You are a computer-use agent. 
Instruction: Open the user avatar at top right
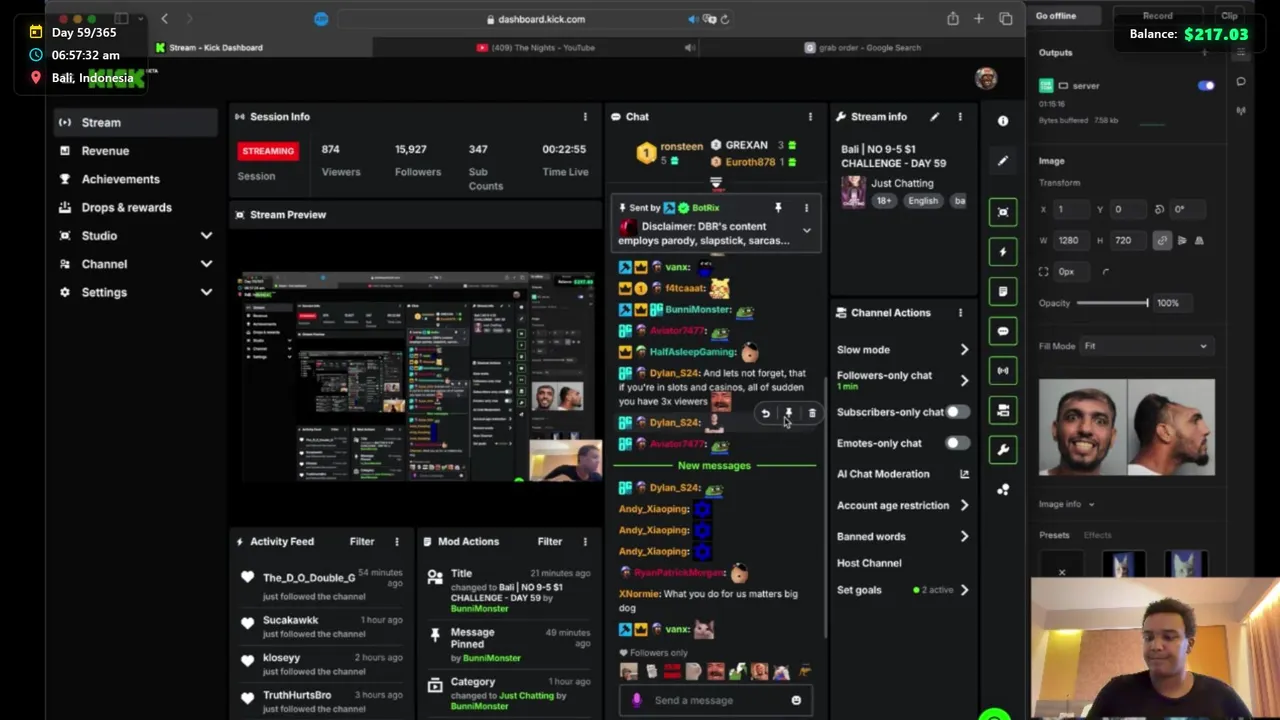click(986, 78)
